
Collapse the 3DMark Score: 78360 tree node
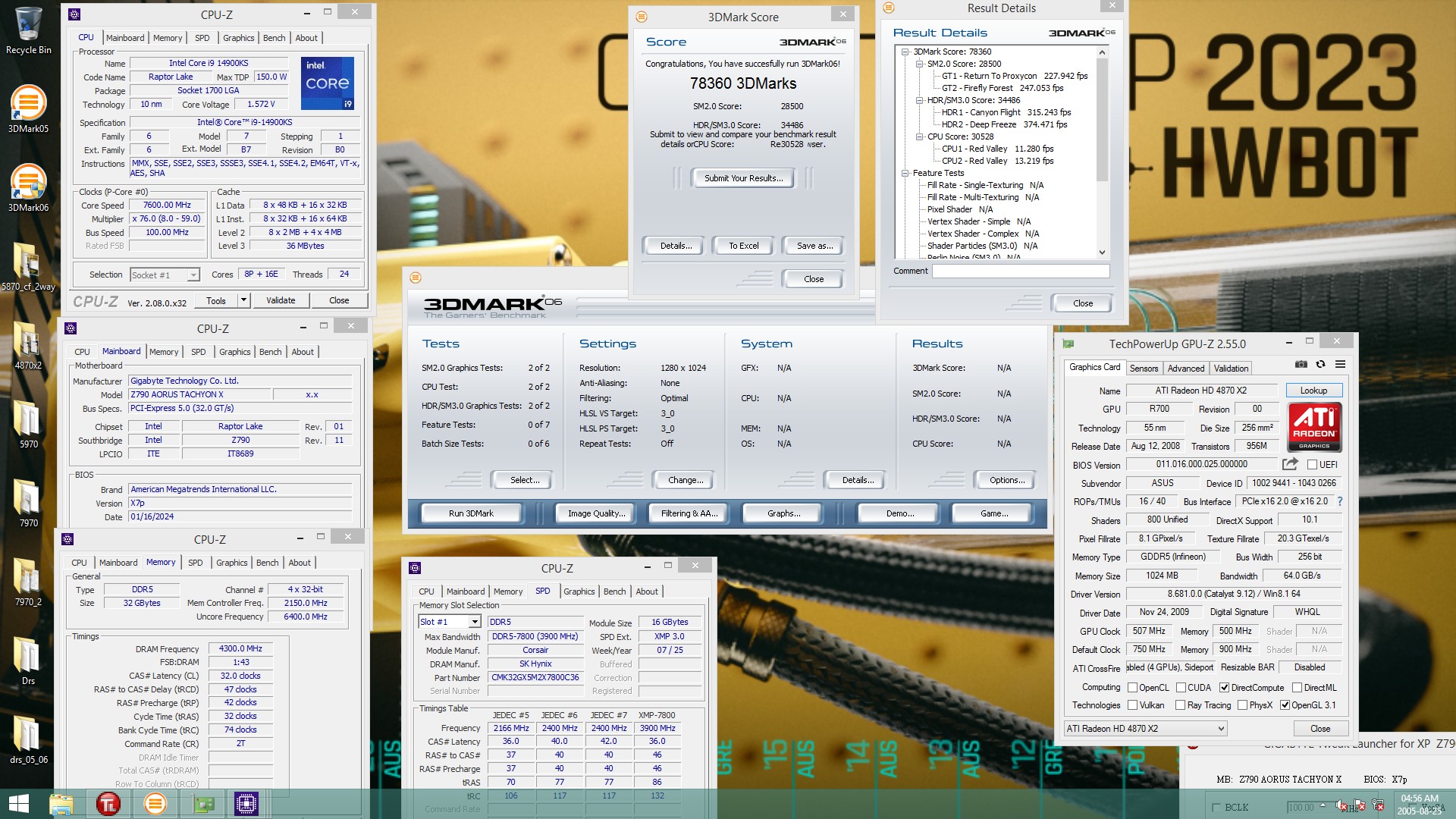pyautogui.click(x=905, y=52)
